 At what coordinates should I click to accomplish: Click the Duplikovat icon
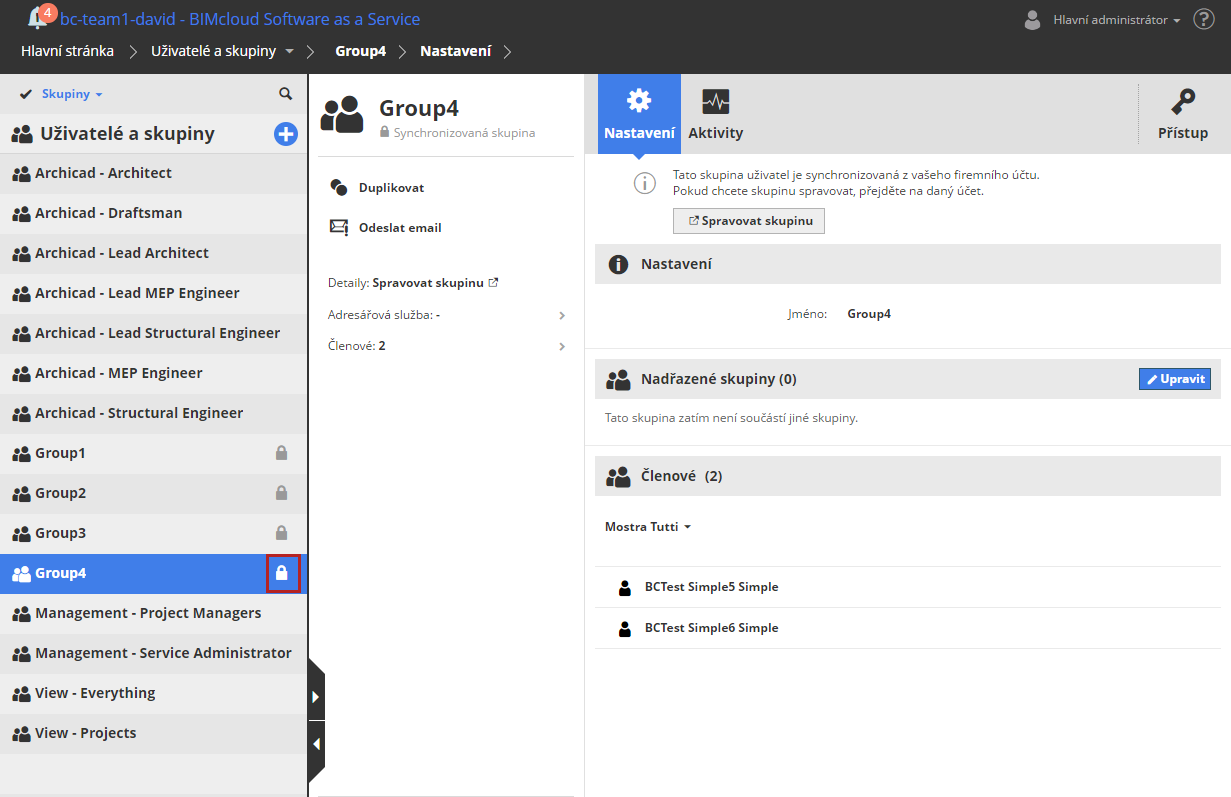(339, 188)
